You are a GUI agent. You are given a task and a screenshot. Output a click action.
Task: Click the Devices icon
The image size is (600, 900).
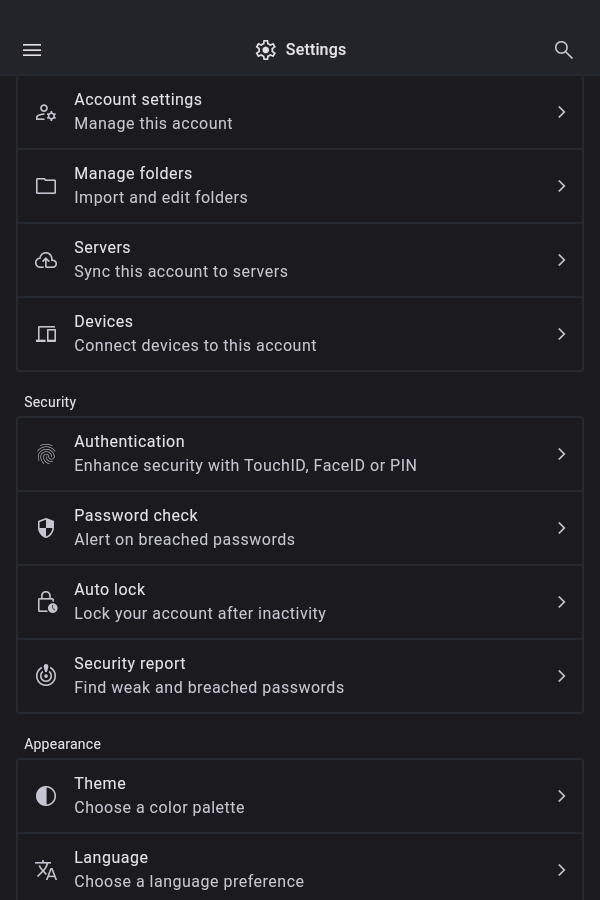46,334
